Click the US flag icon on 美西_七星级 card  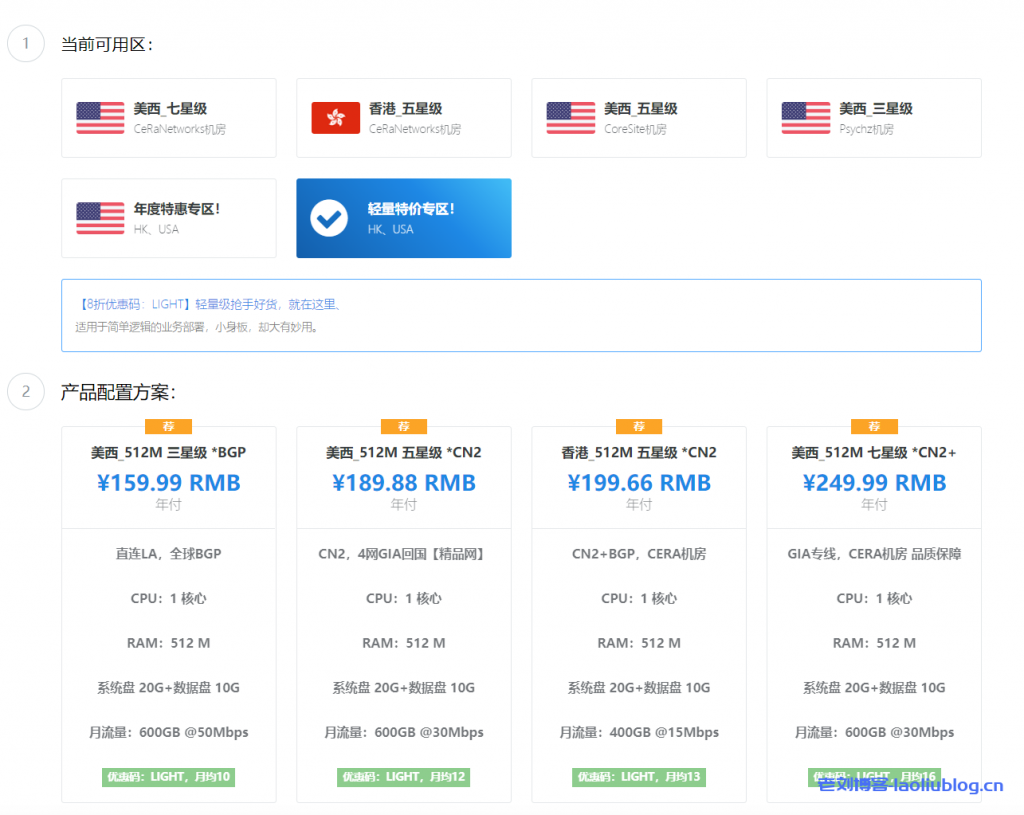point(99,117)
